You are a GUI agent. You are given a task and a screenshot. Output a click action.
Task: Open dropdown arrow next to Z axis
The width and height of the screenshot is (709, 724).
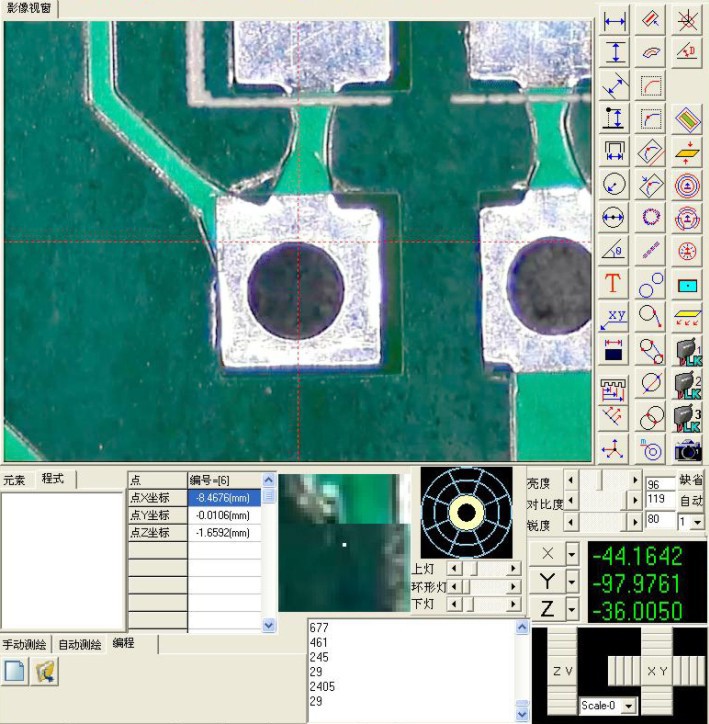(x=571, y=609)
